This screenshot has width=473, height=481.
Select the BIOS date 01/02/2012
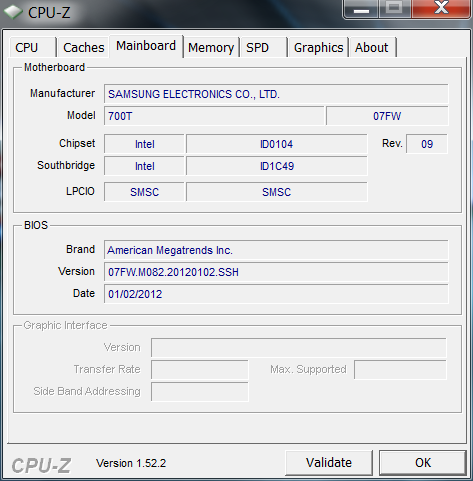tap(276, 294)
